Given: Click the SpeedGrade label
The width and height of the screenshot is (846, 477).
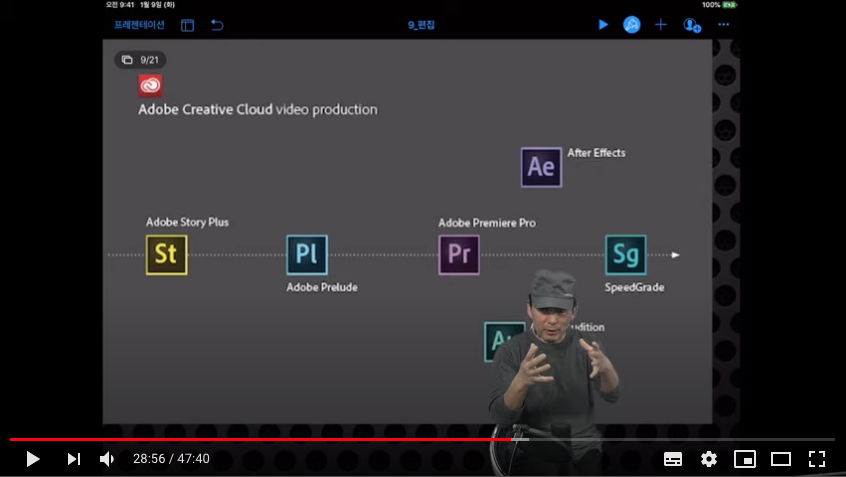Looking at the screenshot, I should [x=634, y=288].
